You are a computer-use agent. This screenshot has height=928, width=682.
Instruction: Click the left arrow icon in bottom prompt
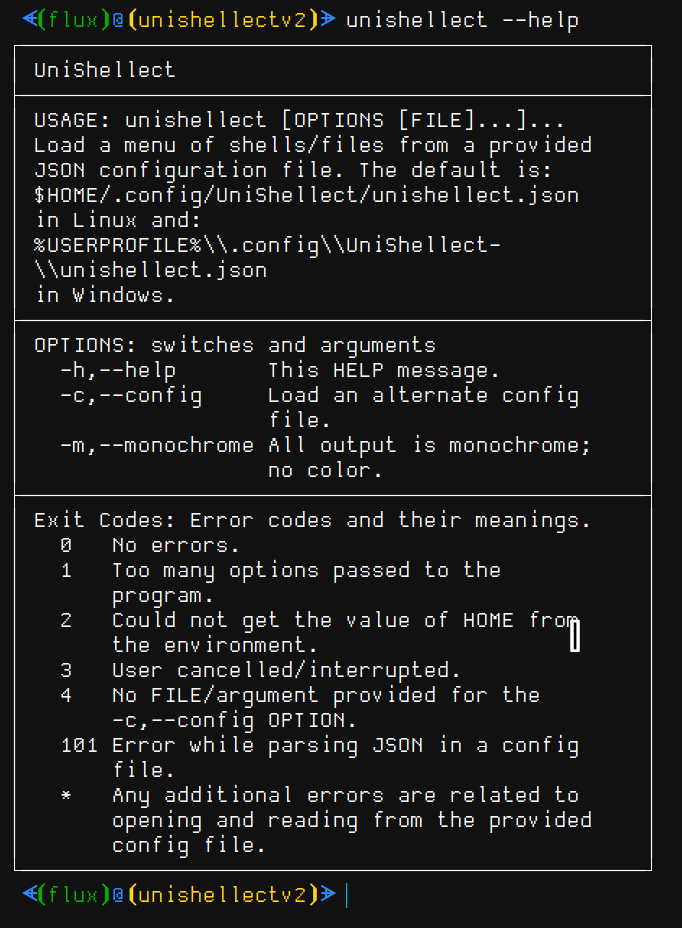(29, 894)
